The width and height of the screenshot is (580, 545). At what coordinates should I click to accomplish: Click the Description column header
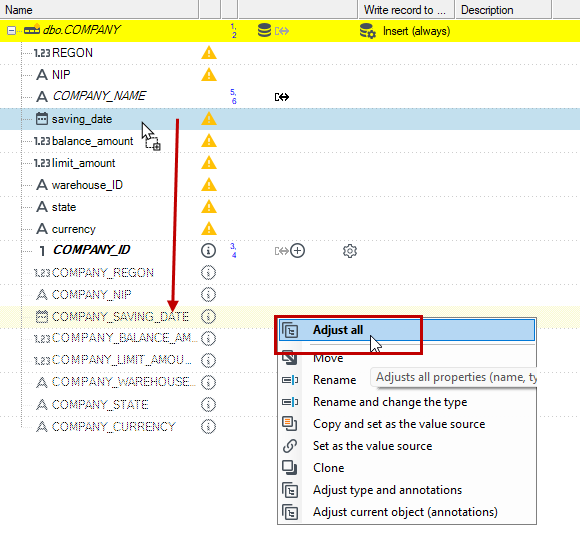[503, 10]
